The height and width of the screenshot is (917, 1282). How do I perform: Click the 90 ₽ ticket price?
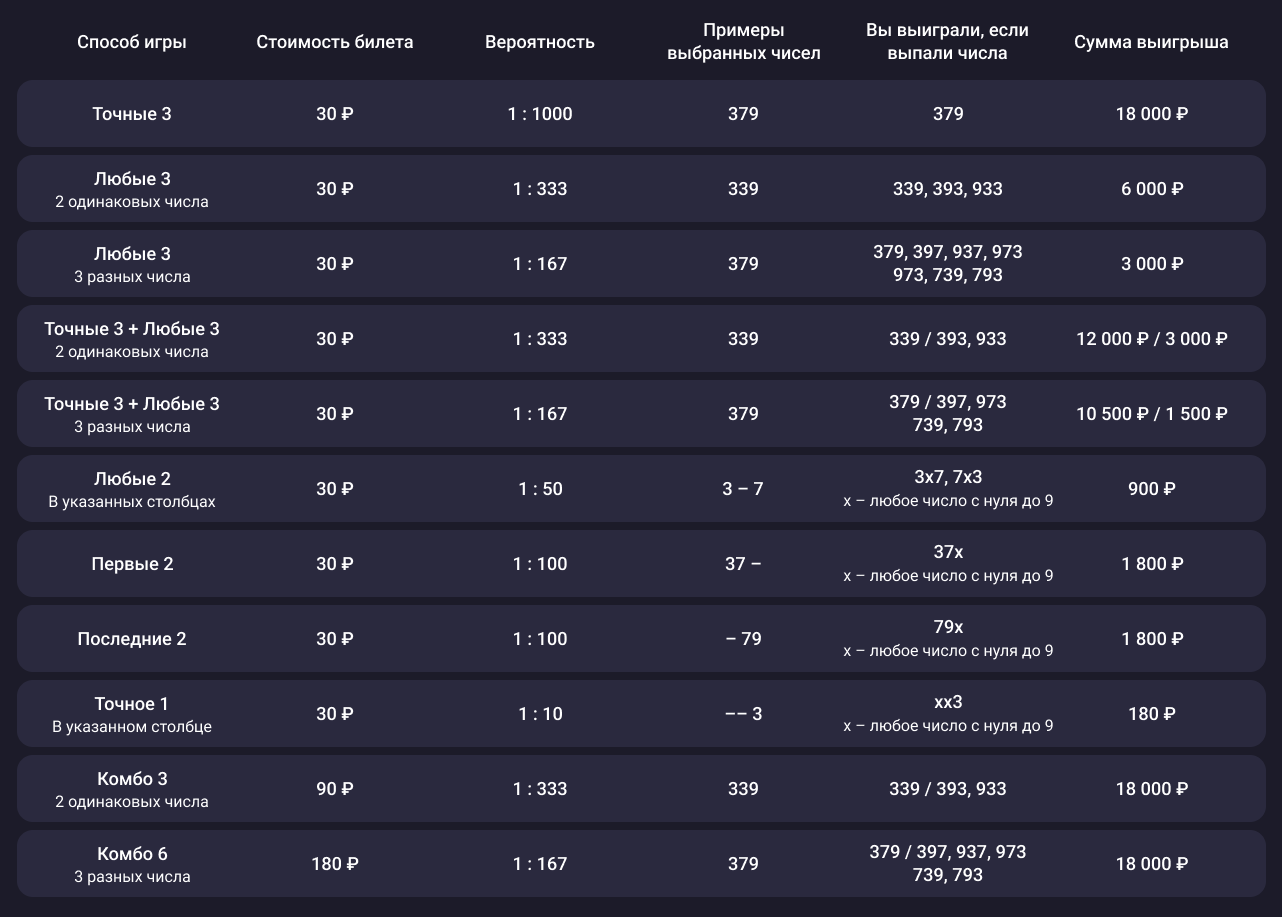(x=334, y=789)
